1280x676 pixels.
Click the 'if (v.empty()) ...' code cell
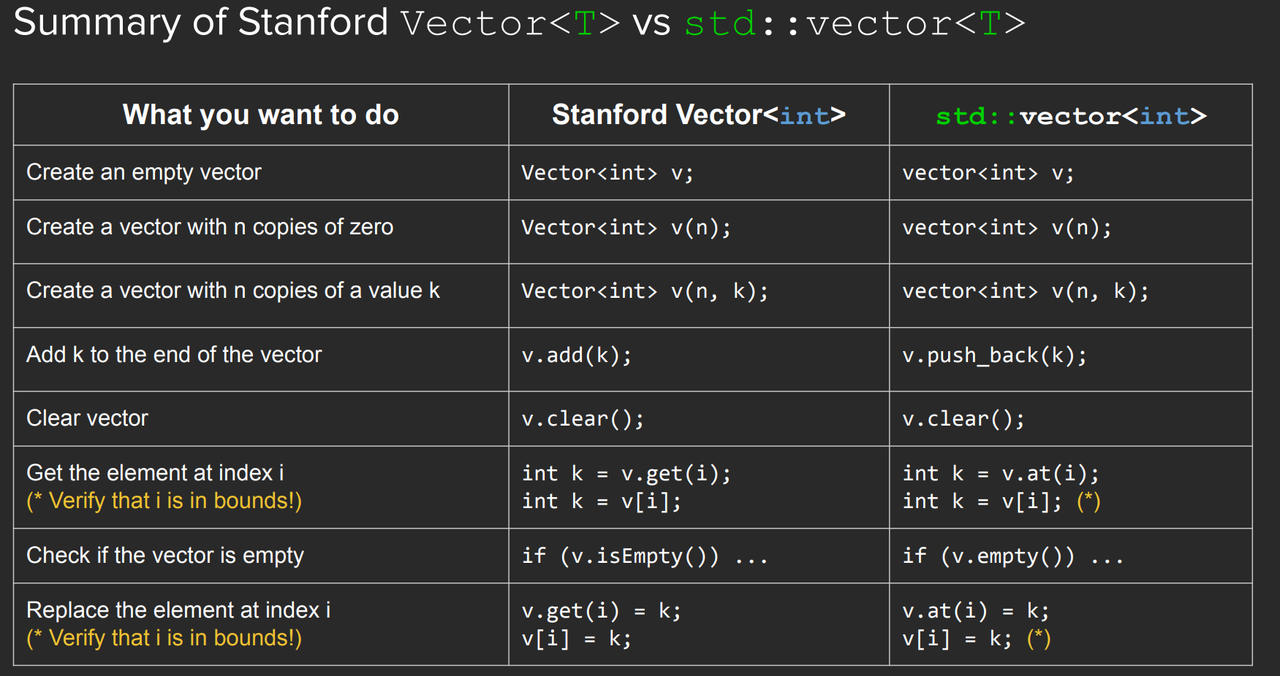click(1013, 556)
